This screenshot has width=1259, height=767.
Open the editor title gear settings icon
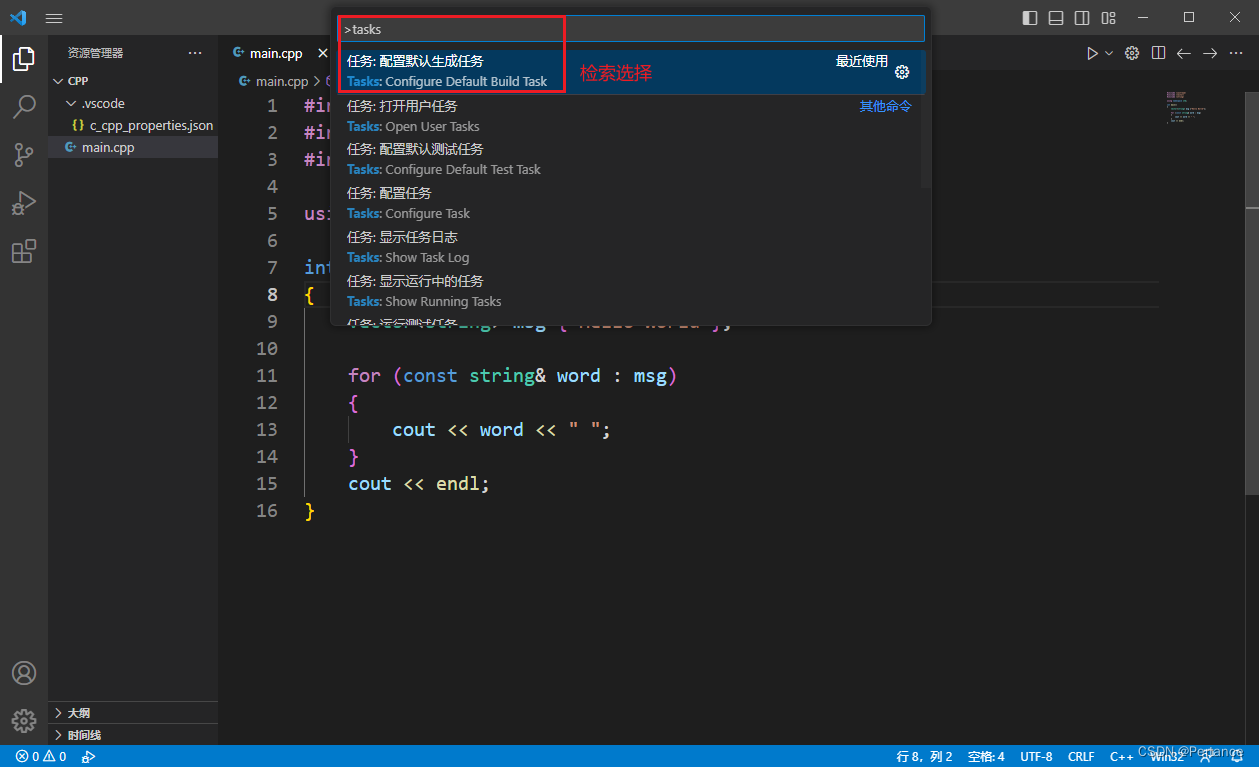pyautogui.click(x=1132, y=53)
